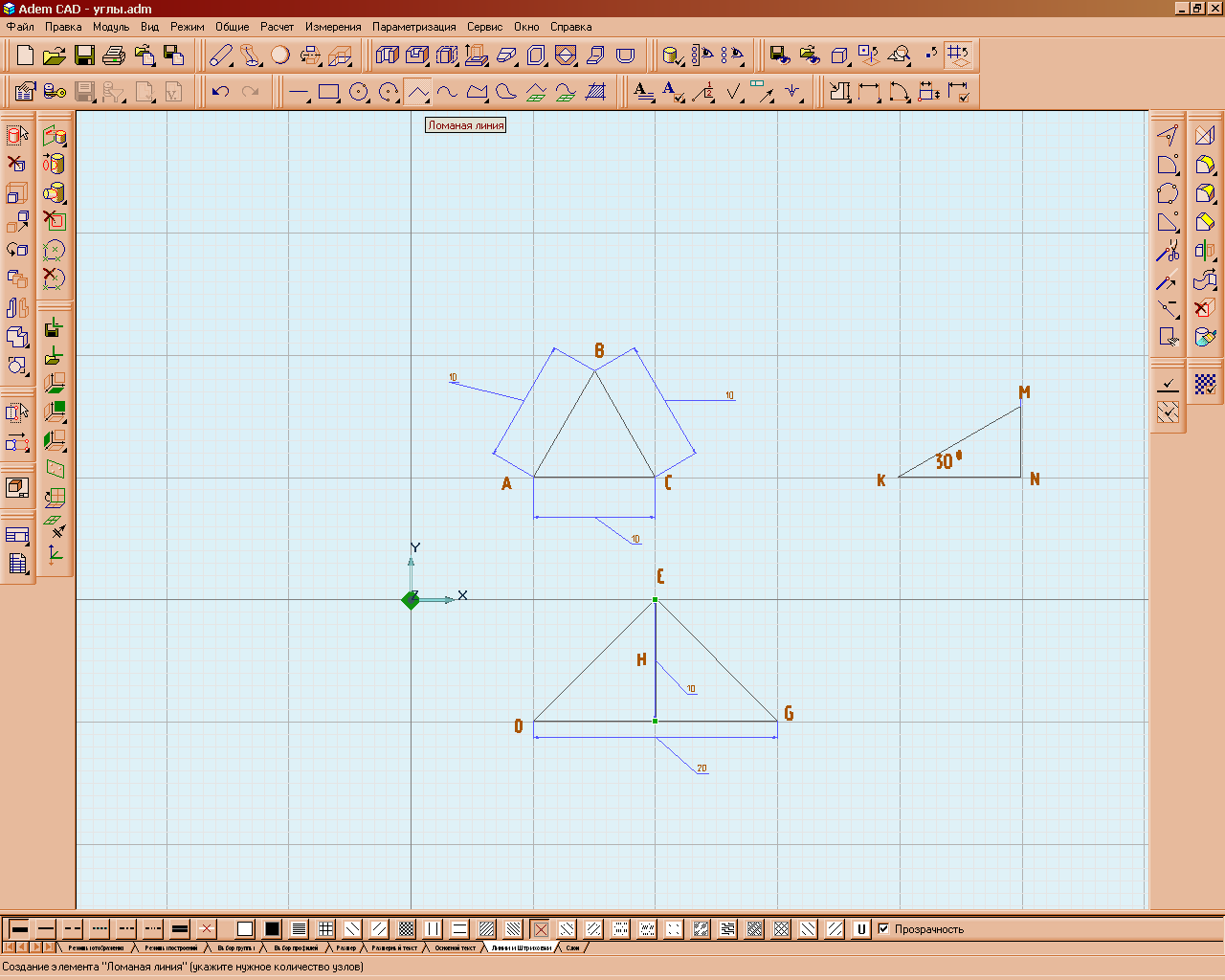Click the 3D view box icon in the left toolbar

pos(17,488)
